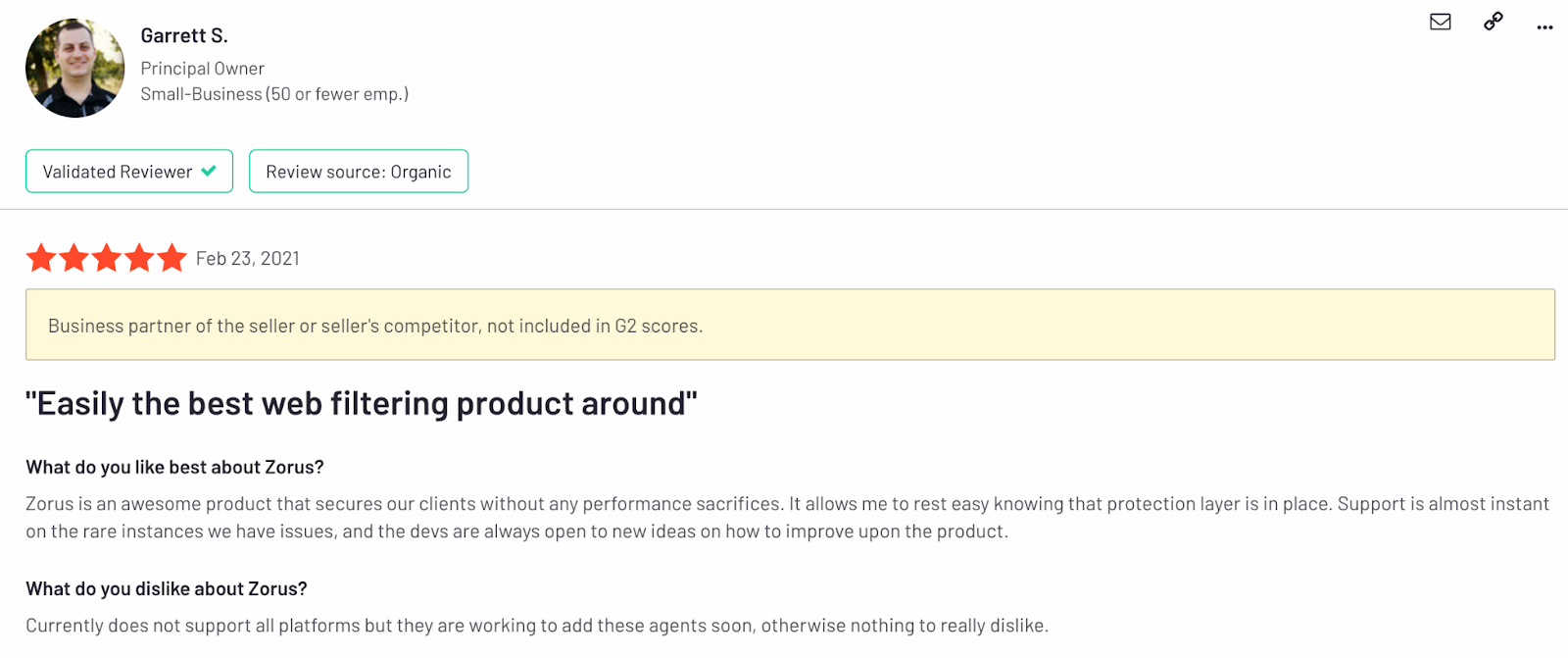Click the envelope message icon

coord(1440,22)
